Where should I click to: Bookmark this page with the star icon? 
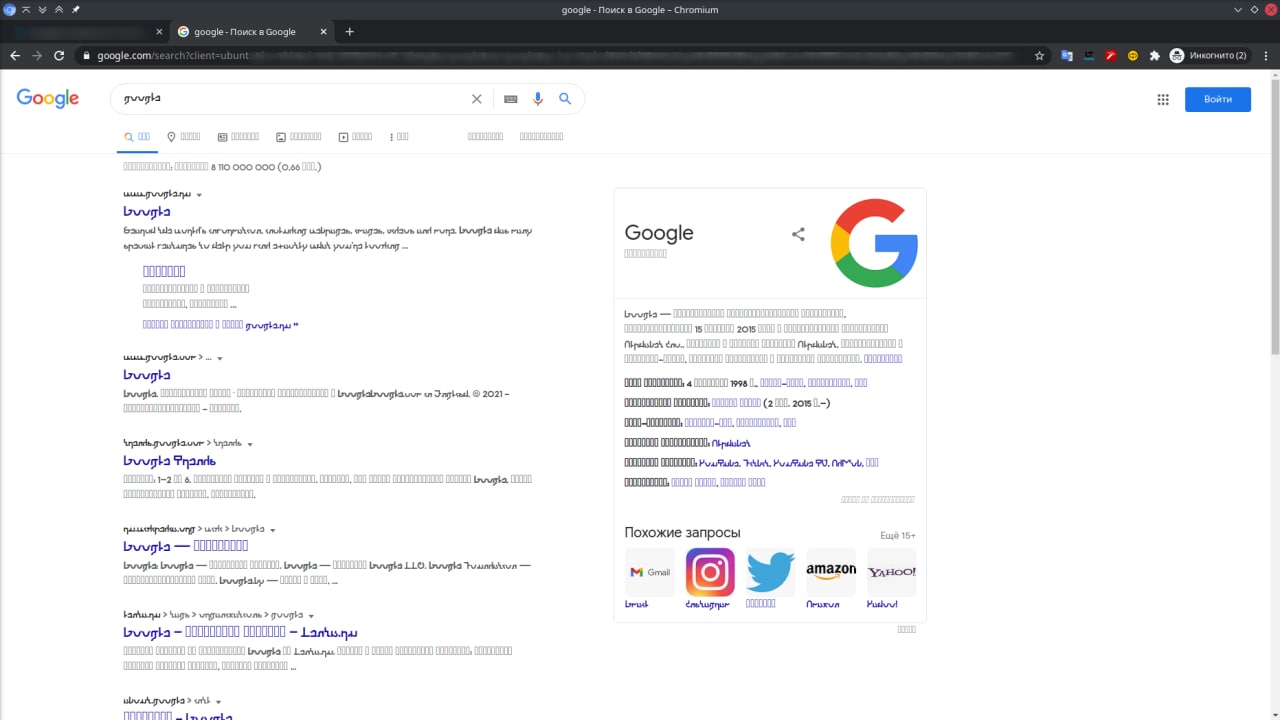click(x=1040, y=56)
